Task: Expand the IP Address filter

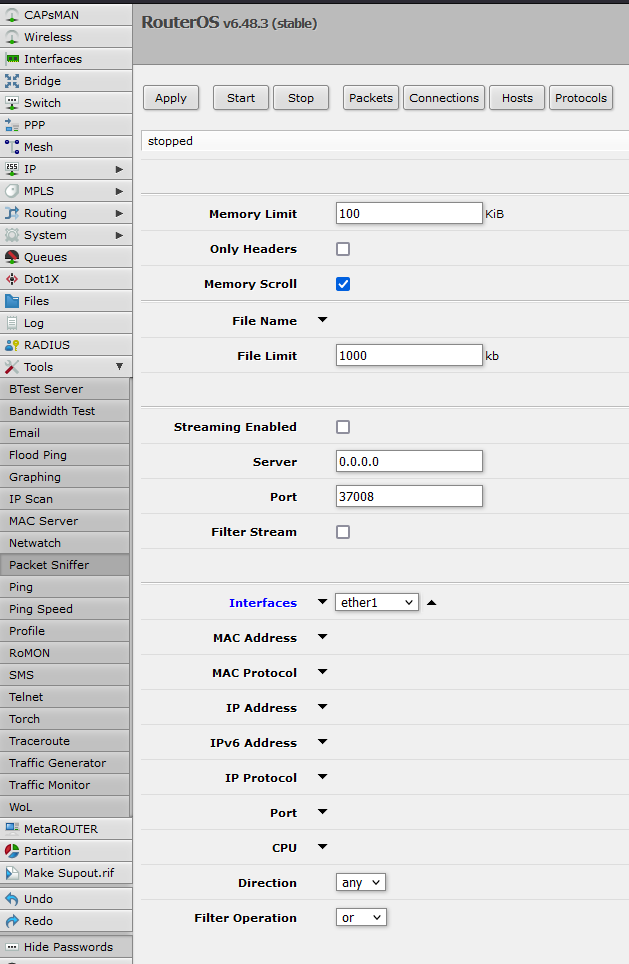Action: click(x=322, y=707)
